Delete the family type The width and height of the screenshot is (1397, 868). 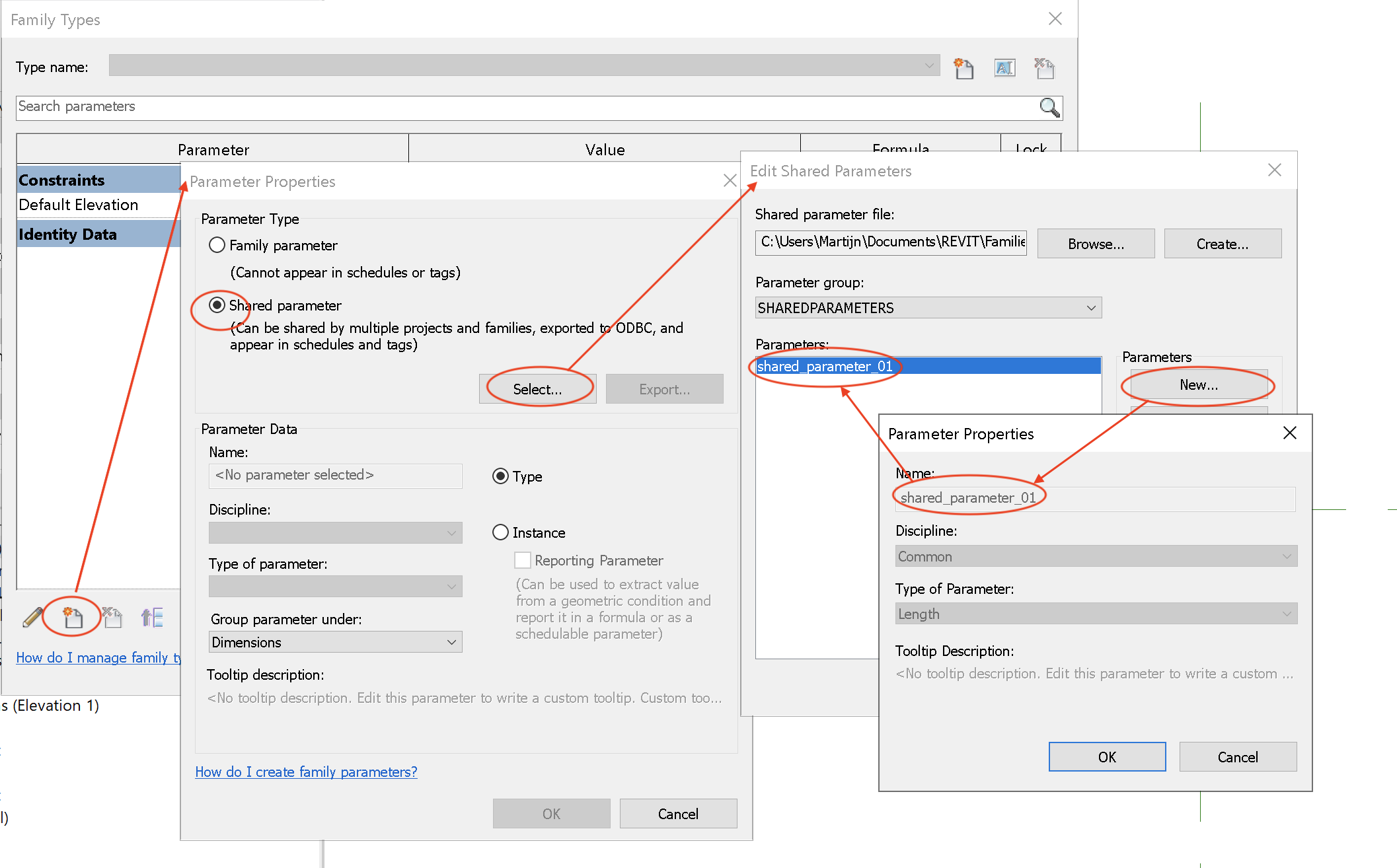[x=1044, y=67]
